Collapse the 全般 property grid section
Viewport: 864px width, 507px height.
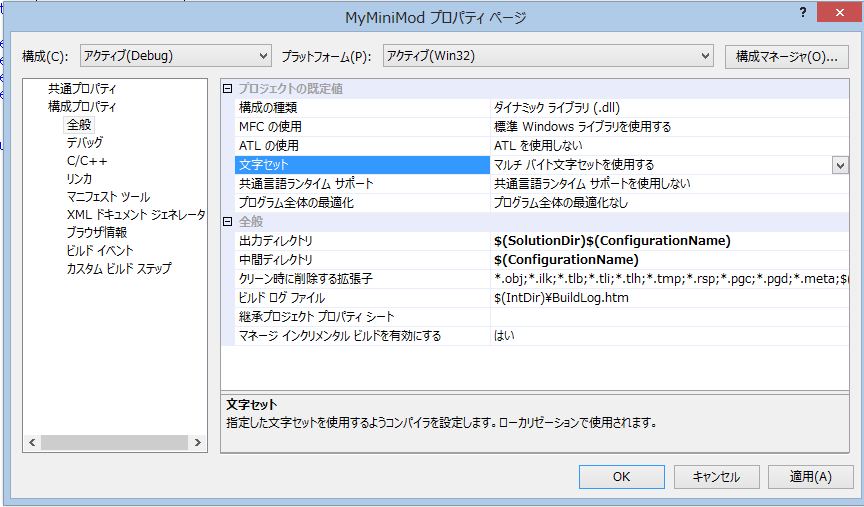point(227,221)
